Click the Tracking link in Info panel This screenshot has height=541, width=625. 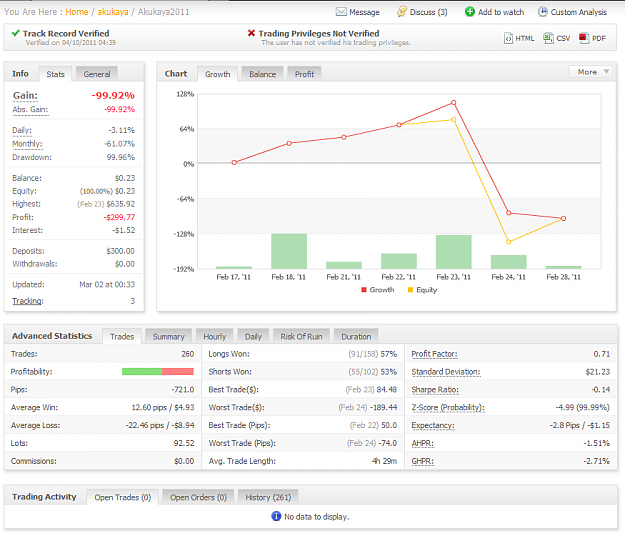pyautogui.click(x=28, y=301)
